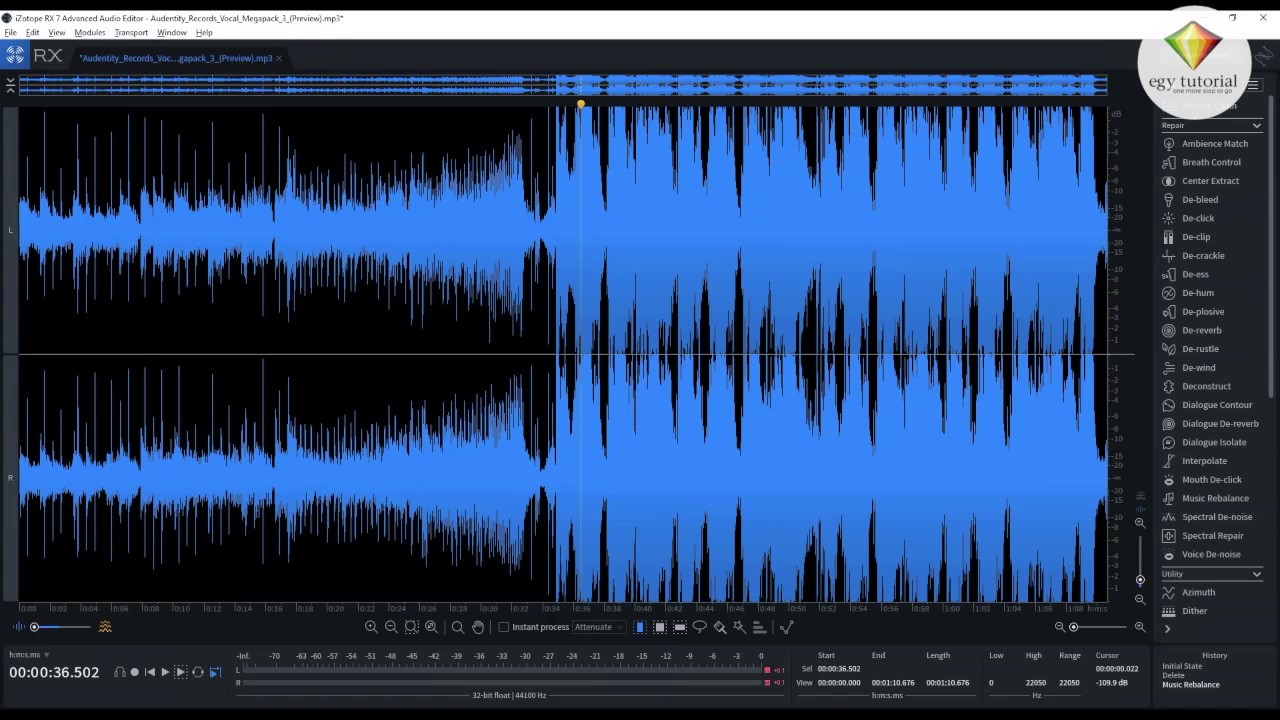Viewport: 1280px width, 720px height.
Task: Open the De-crackle module
Action: pyautogui.click(x=1193, y=256)
